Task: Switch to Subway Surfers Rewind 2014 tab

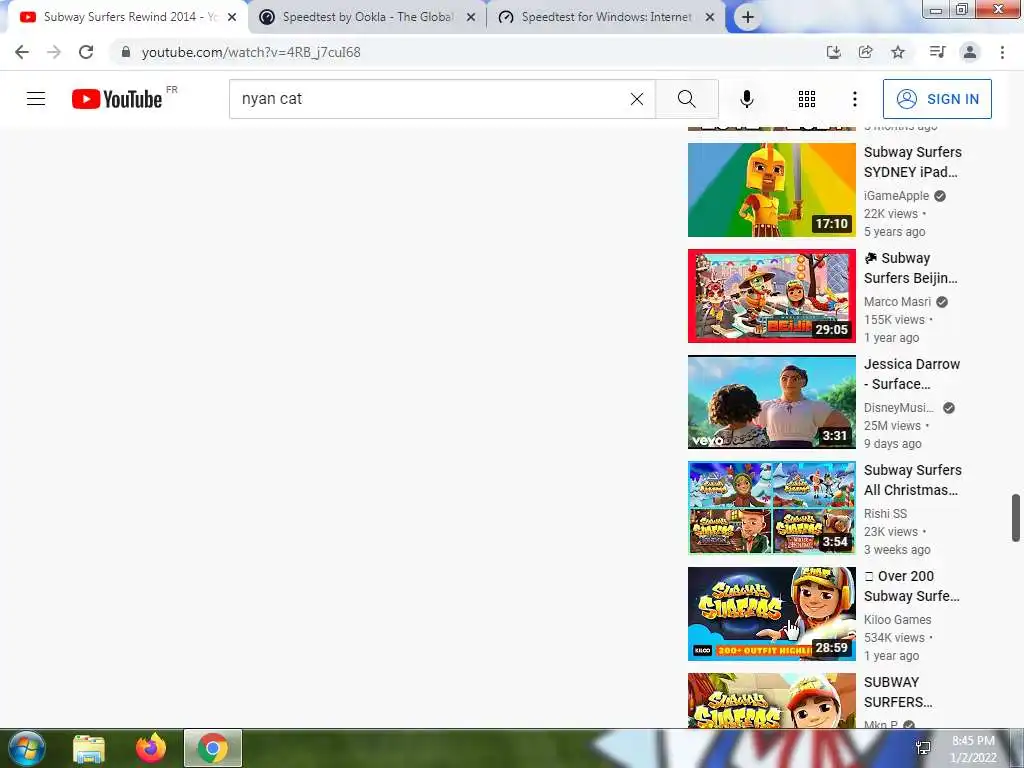Action: (x=128, y=17)
